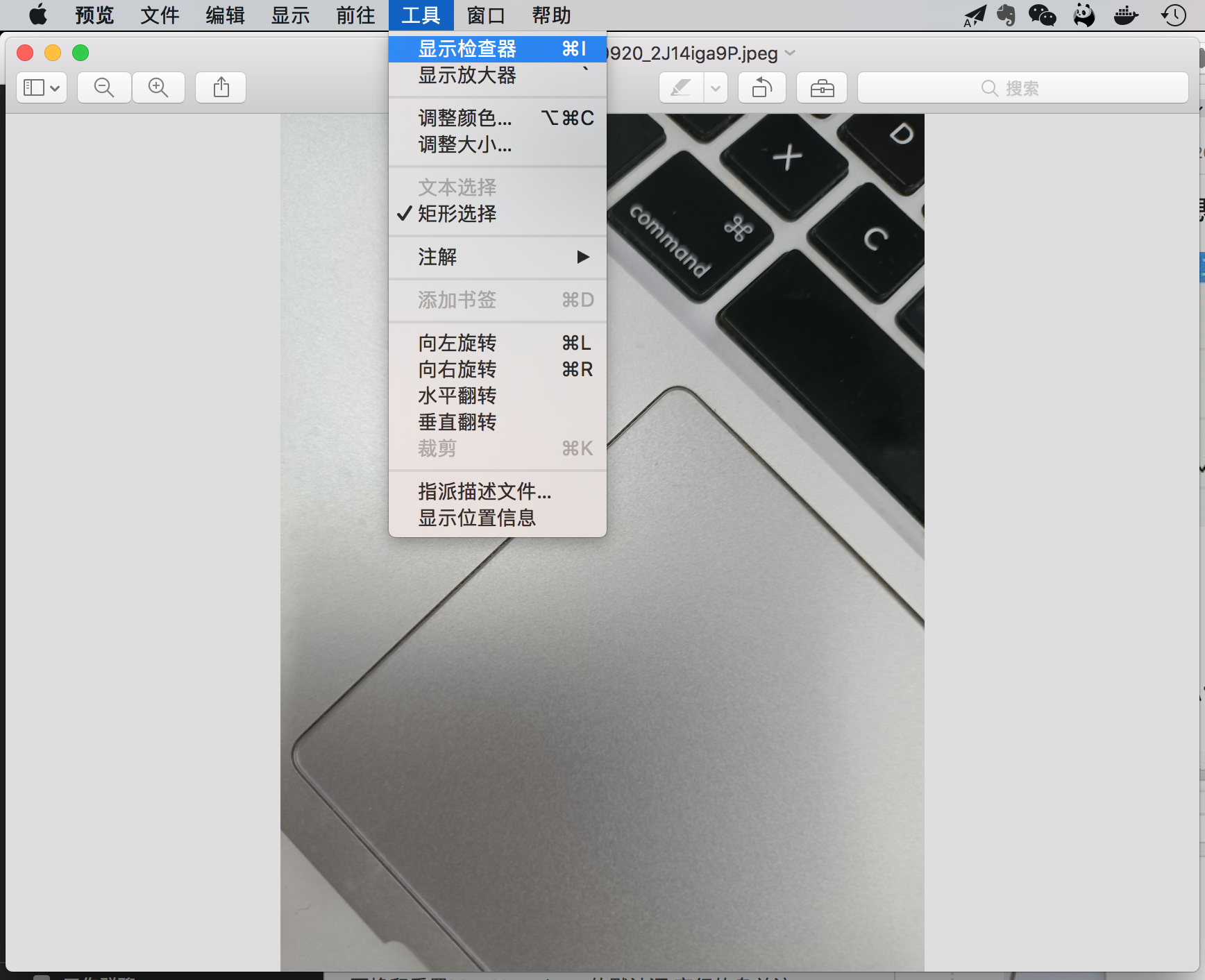Screen dimensions: 1205x980
Task: Click the zoom in magnifier button
Action: pyautogui.click(x=158, y=87)
